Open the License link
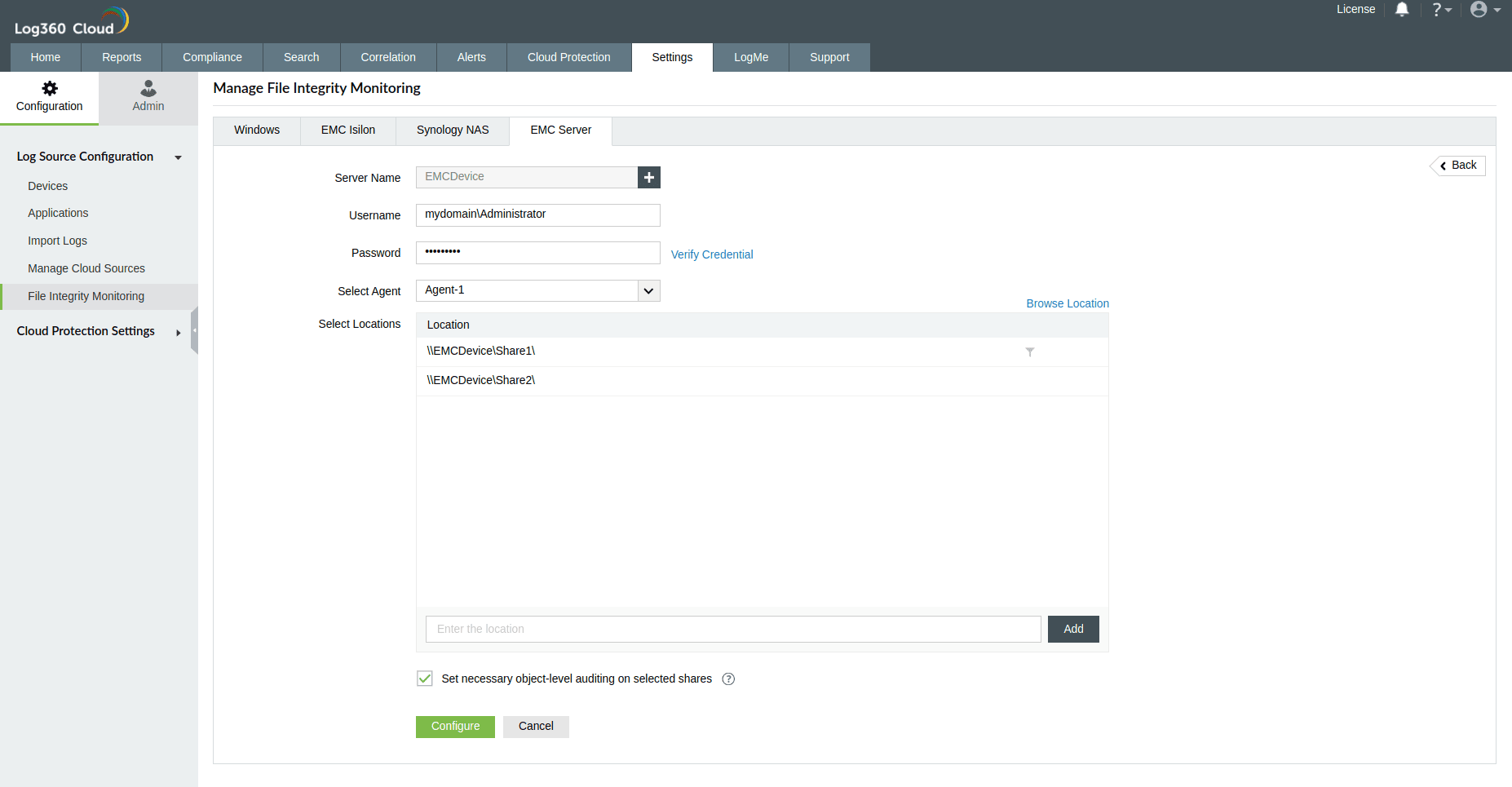 click(1355, 10)
